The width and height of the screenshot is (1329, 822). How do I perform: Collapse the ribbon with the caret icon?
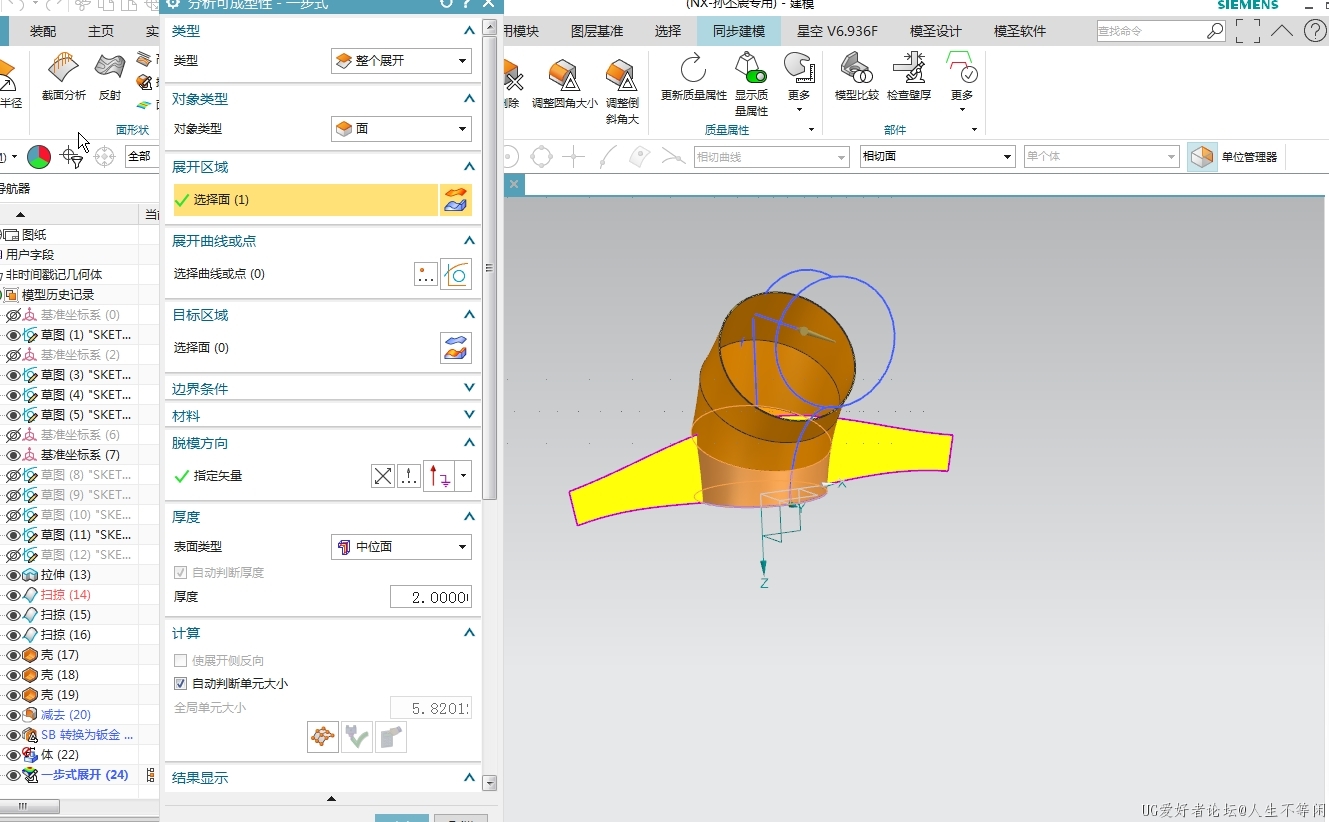[x=1282, y=31]
